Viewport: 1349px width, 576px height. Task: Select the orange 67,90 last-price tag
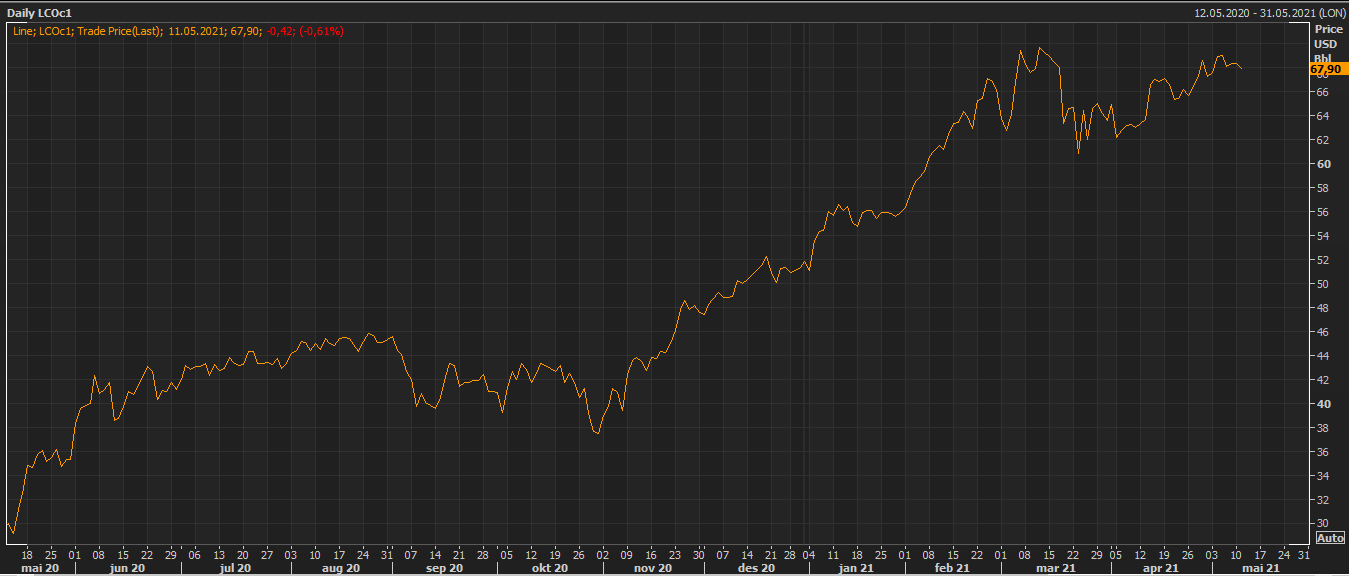tap(1328, 69)
